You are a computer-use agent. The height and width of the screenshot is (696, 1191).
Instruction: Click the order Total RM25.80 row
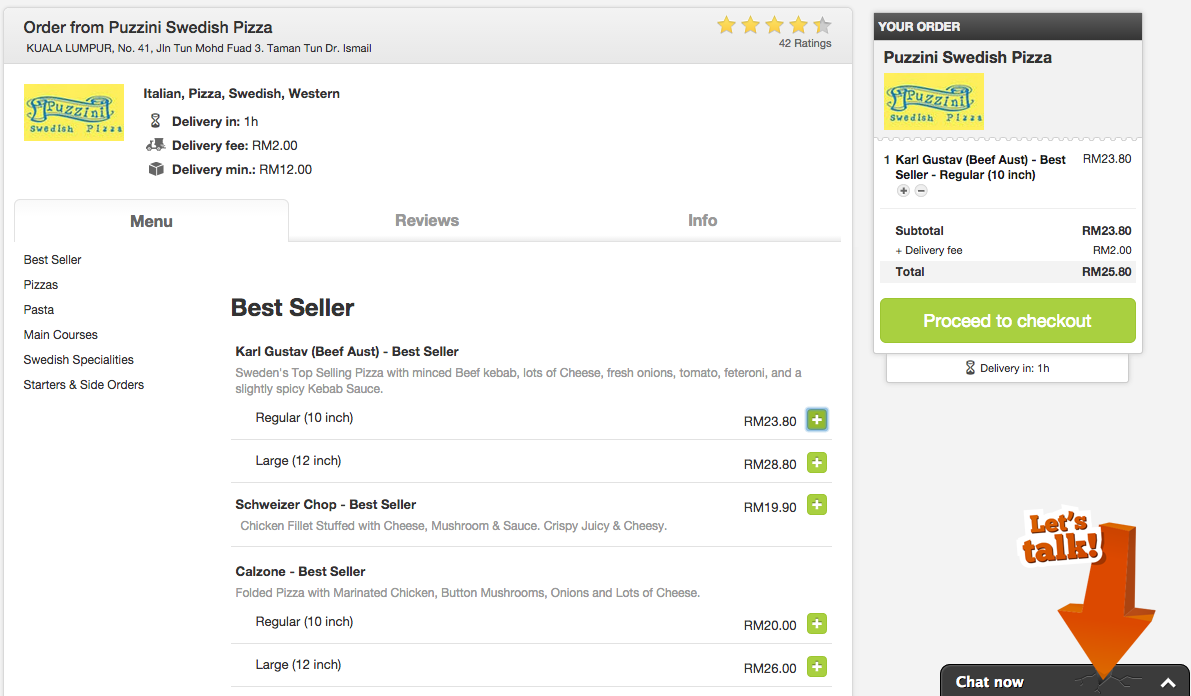pos(1008,272)
